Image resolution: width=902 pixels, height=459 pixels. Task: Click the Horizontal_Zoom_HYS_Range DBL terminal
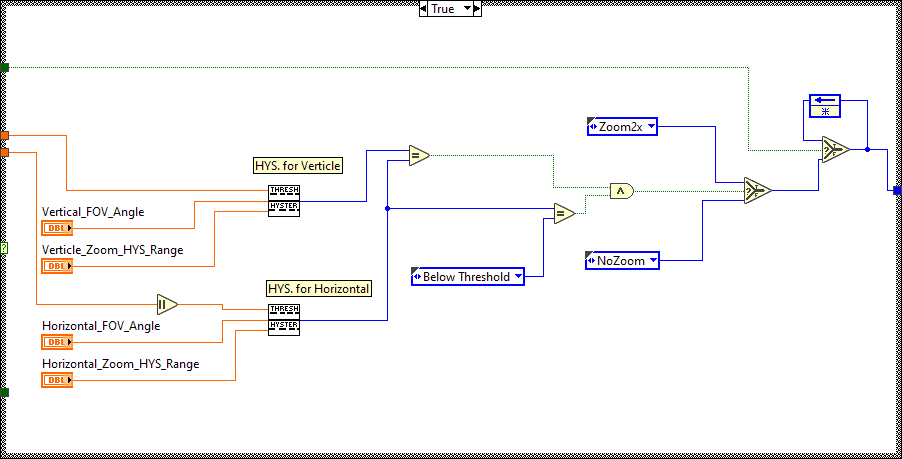[x=57, y=380]
